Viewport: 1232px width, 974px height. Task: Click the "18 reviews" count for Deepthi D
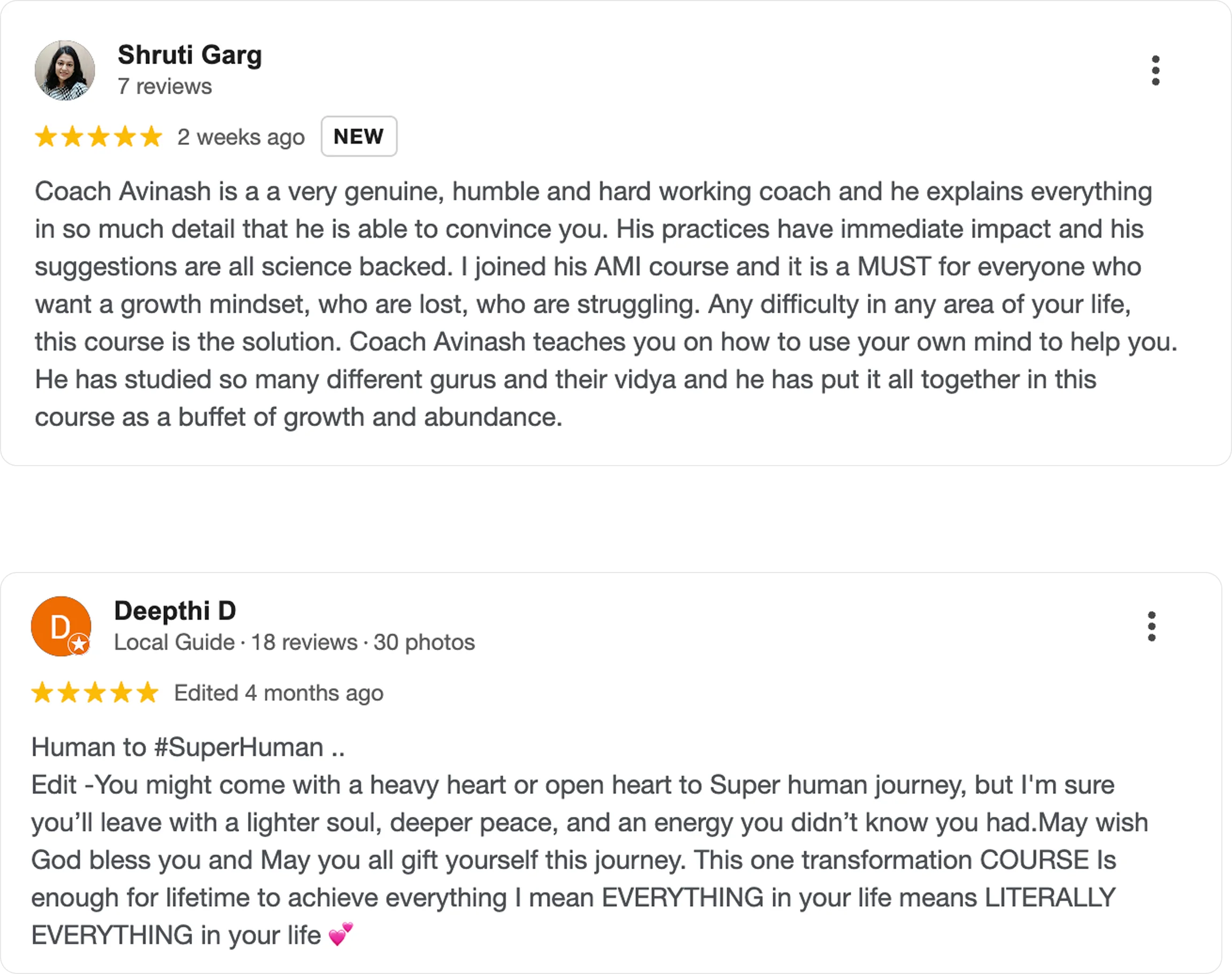pos(304,643)
